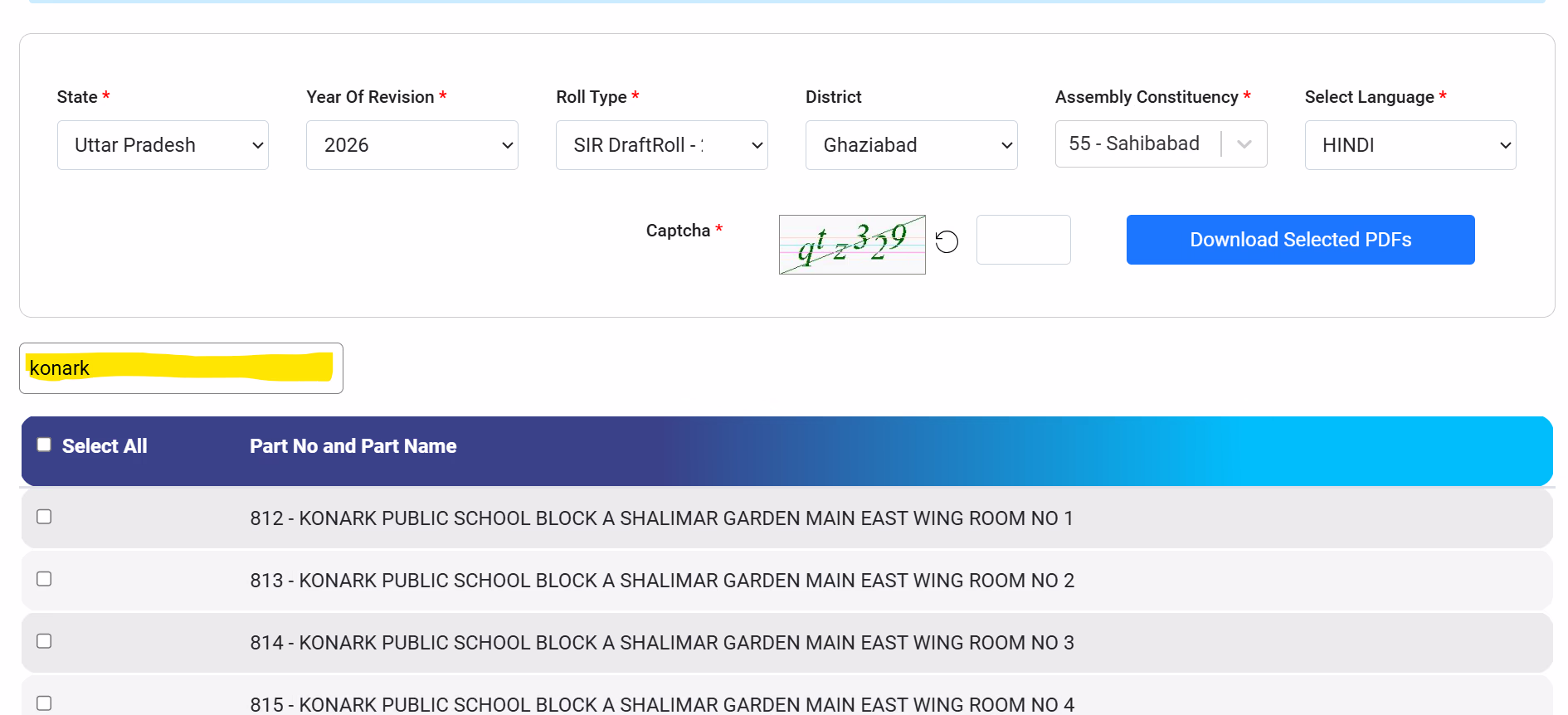Click the captcha image
Image resolution: width=1568 pixels, height=715 pixels.
[x=852, y=245]
